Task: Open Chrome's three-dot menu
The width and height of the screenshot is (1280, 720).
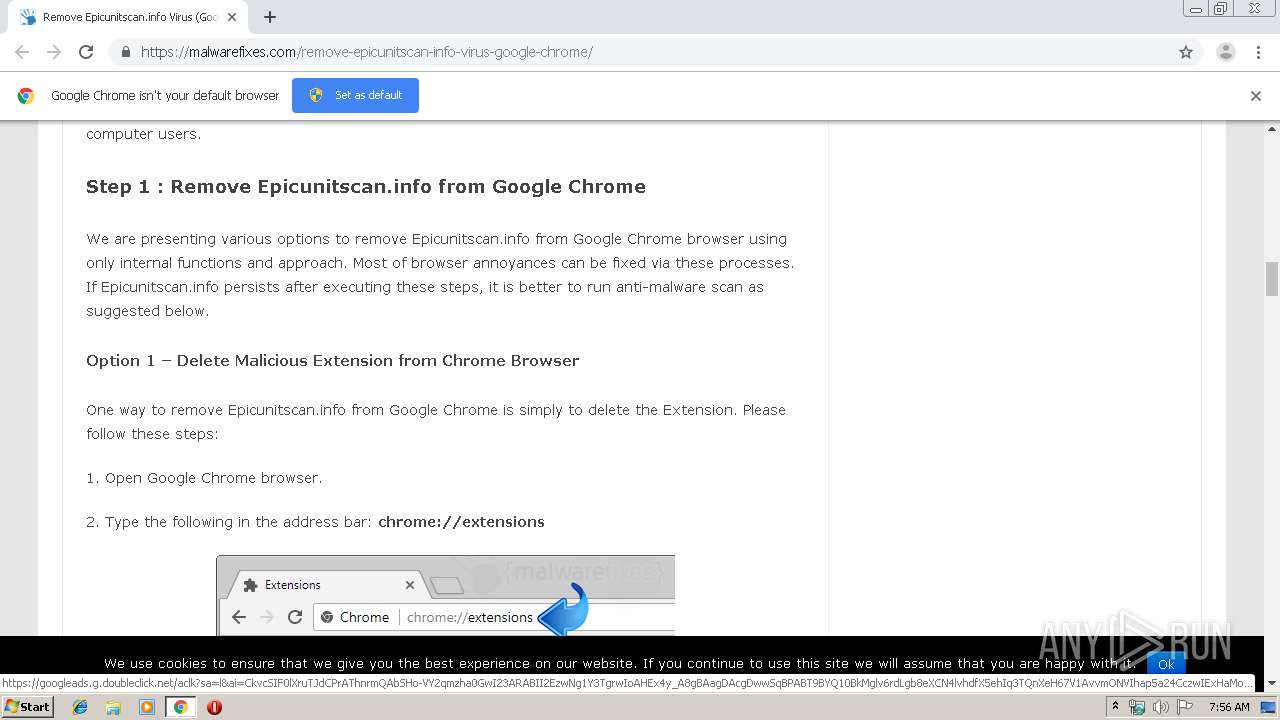Action: 1258,52
